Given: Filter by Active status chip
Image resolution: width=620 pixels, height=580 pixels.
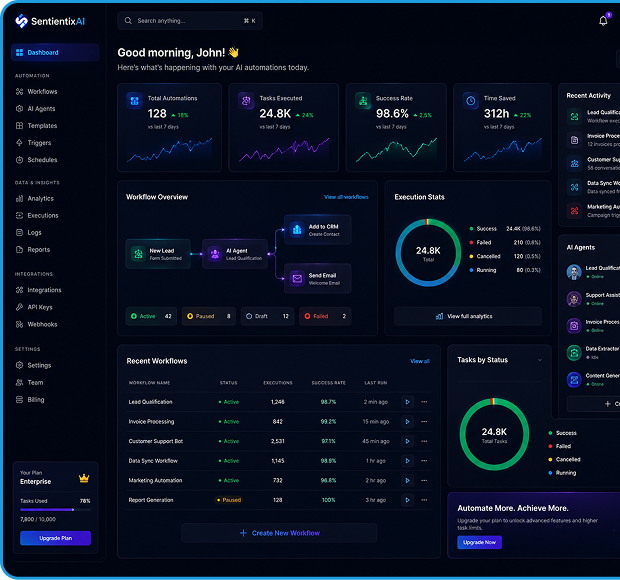Looking at the screenshot, I should [151, 316].
